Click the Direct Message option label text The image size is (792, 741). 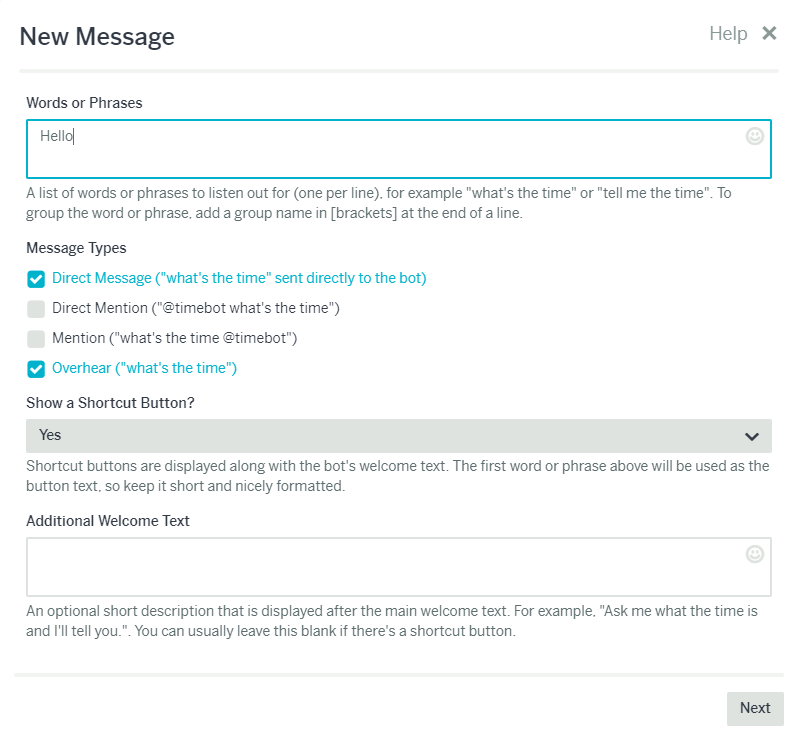pos(239,278)
